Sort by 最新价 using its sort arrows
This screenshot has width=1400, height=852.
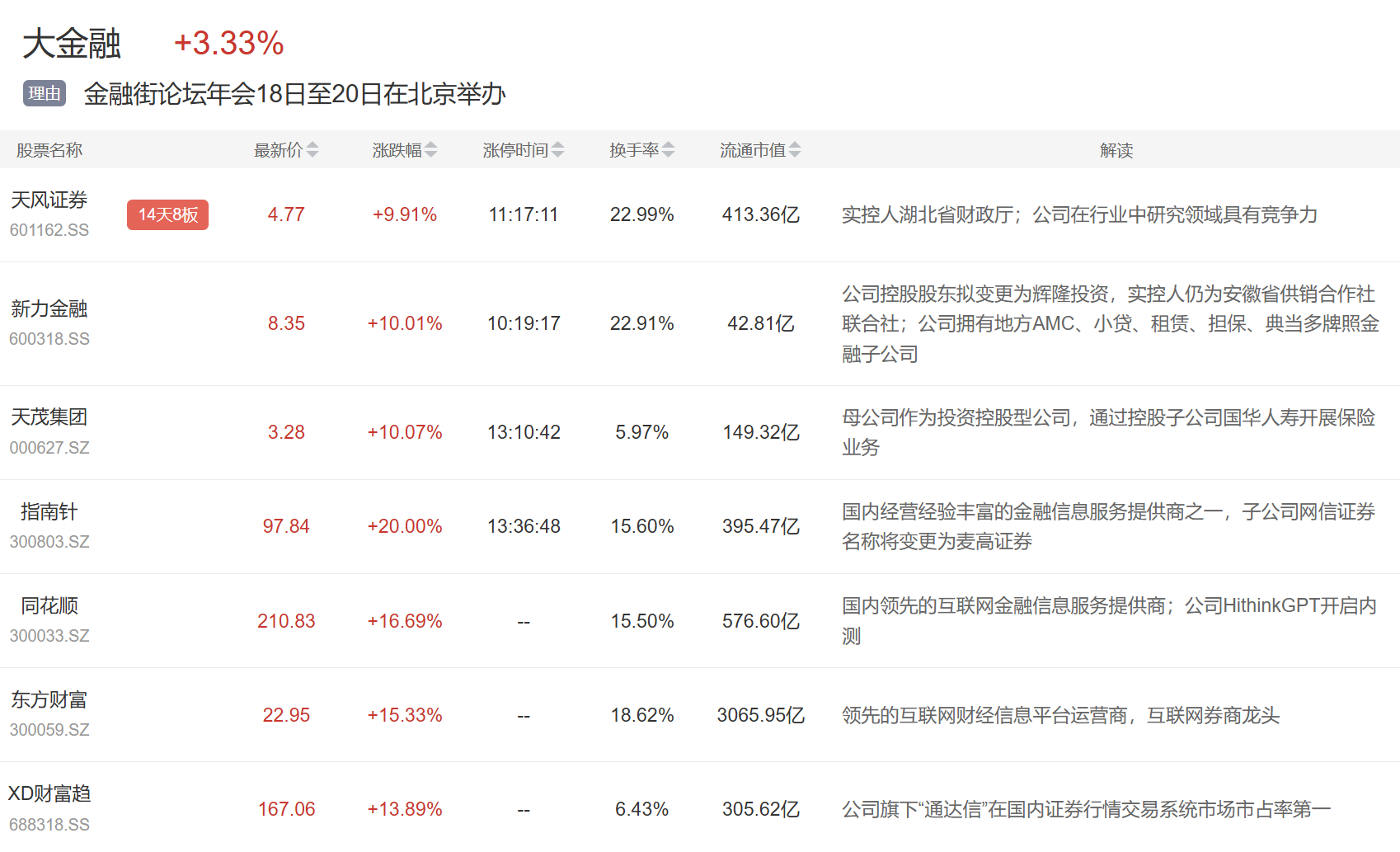[x=312, y=150]
